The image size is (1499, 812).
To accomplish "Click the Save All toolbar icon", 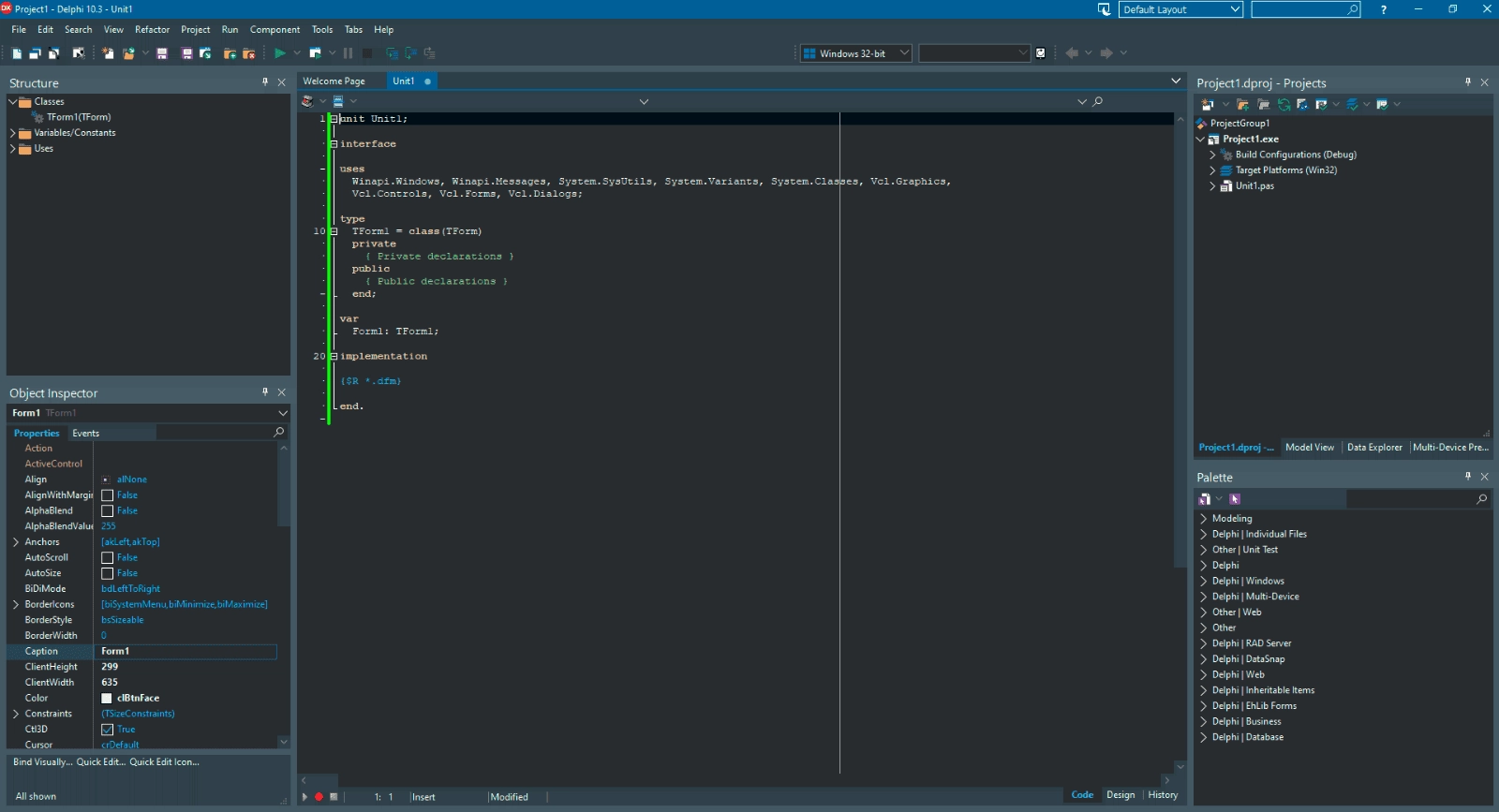I will click(186, 53).
